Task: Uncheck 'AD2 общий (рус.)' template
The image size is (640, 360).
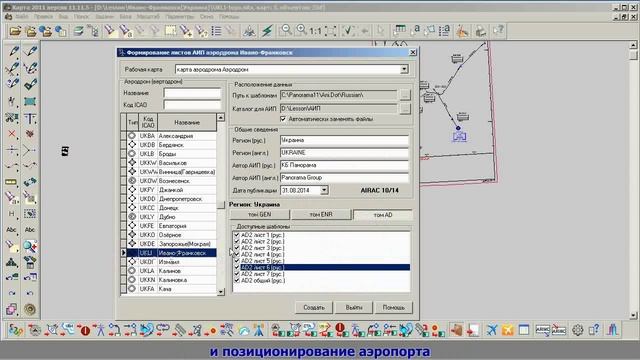Action: pos(237,280)
